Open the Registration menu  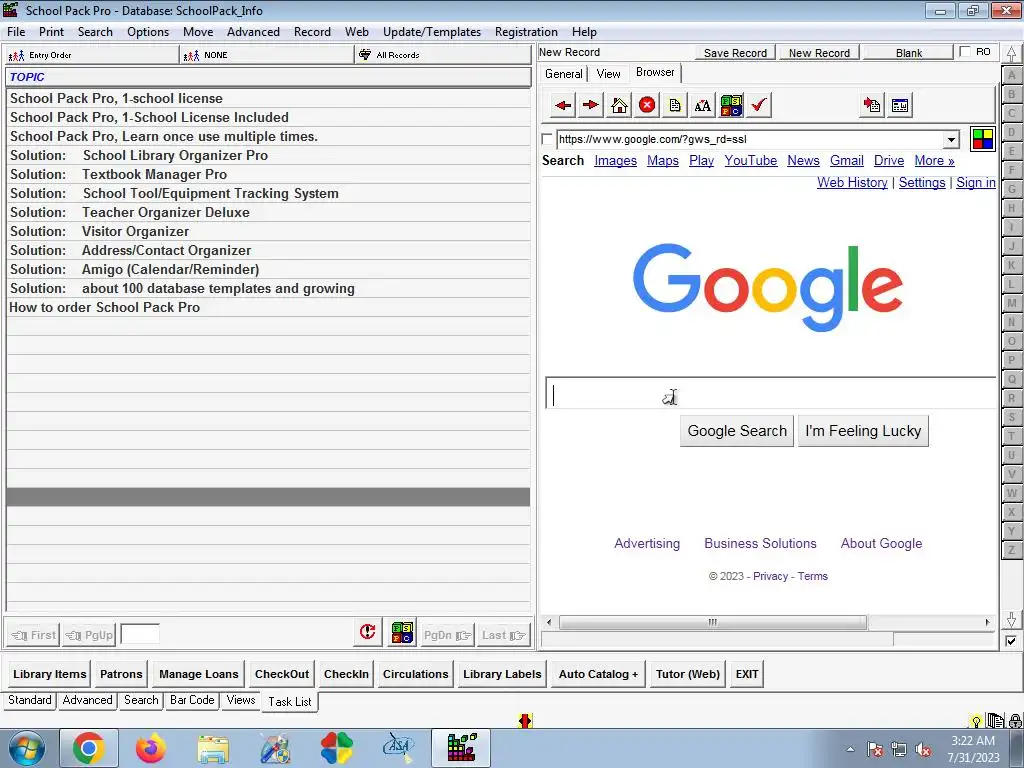tap(526, 32)
